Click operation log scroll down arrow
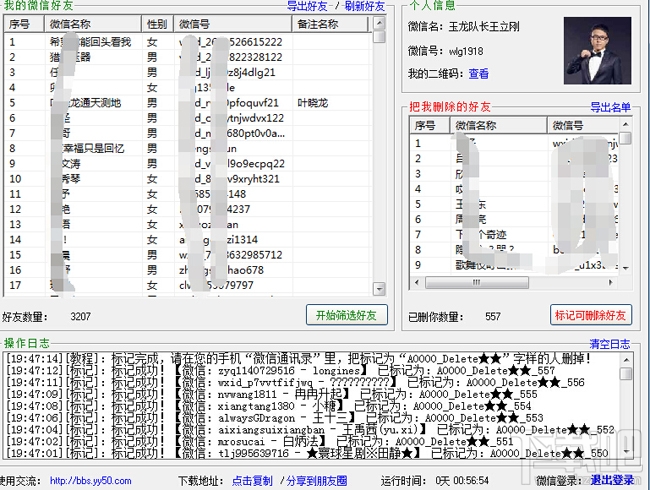 [x=626, y=451]
